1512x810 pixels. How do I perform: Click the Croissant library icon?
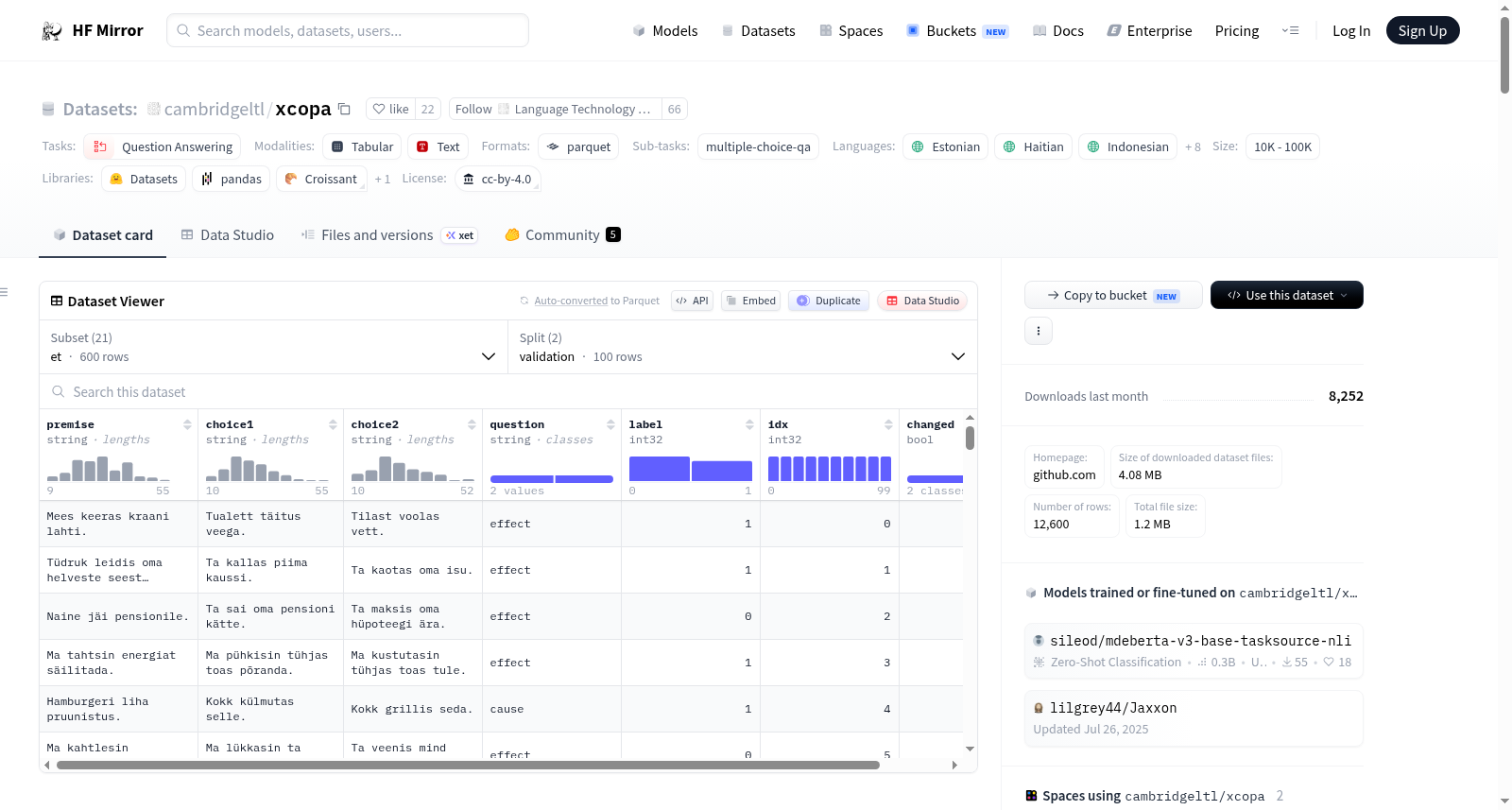click(x=291, y=179)
